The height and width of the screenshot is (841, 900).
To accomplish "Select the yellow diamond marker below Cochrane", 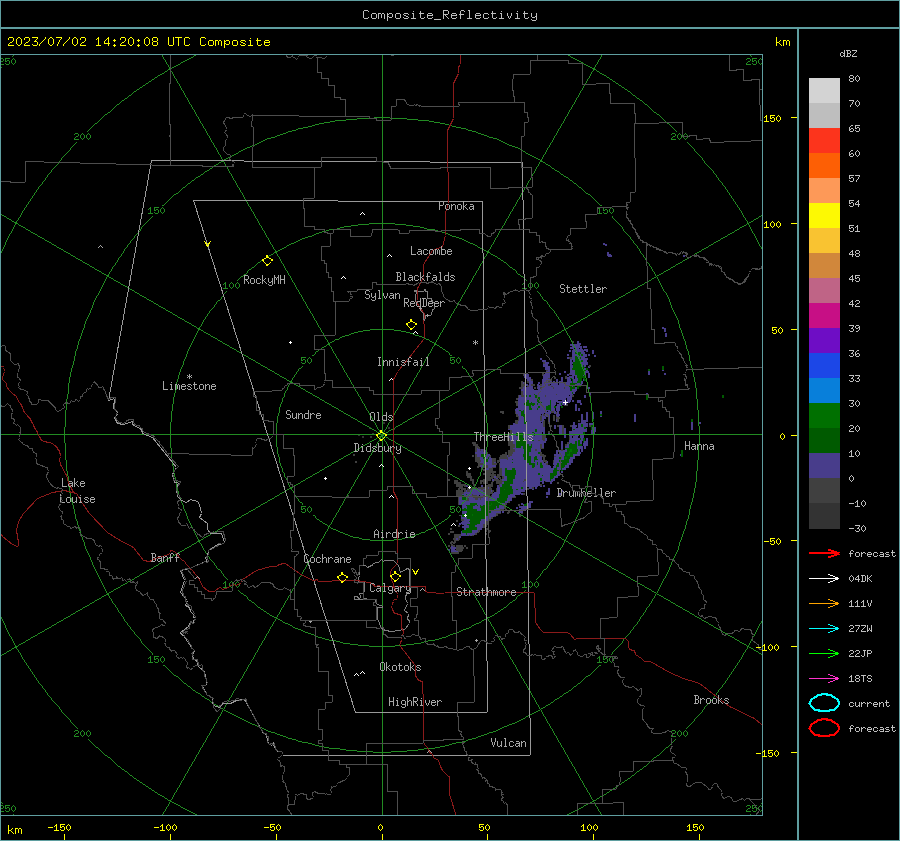I will pos(342,577).
